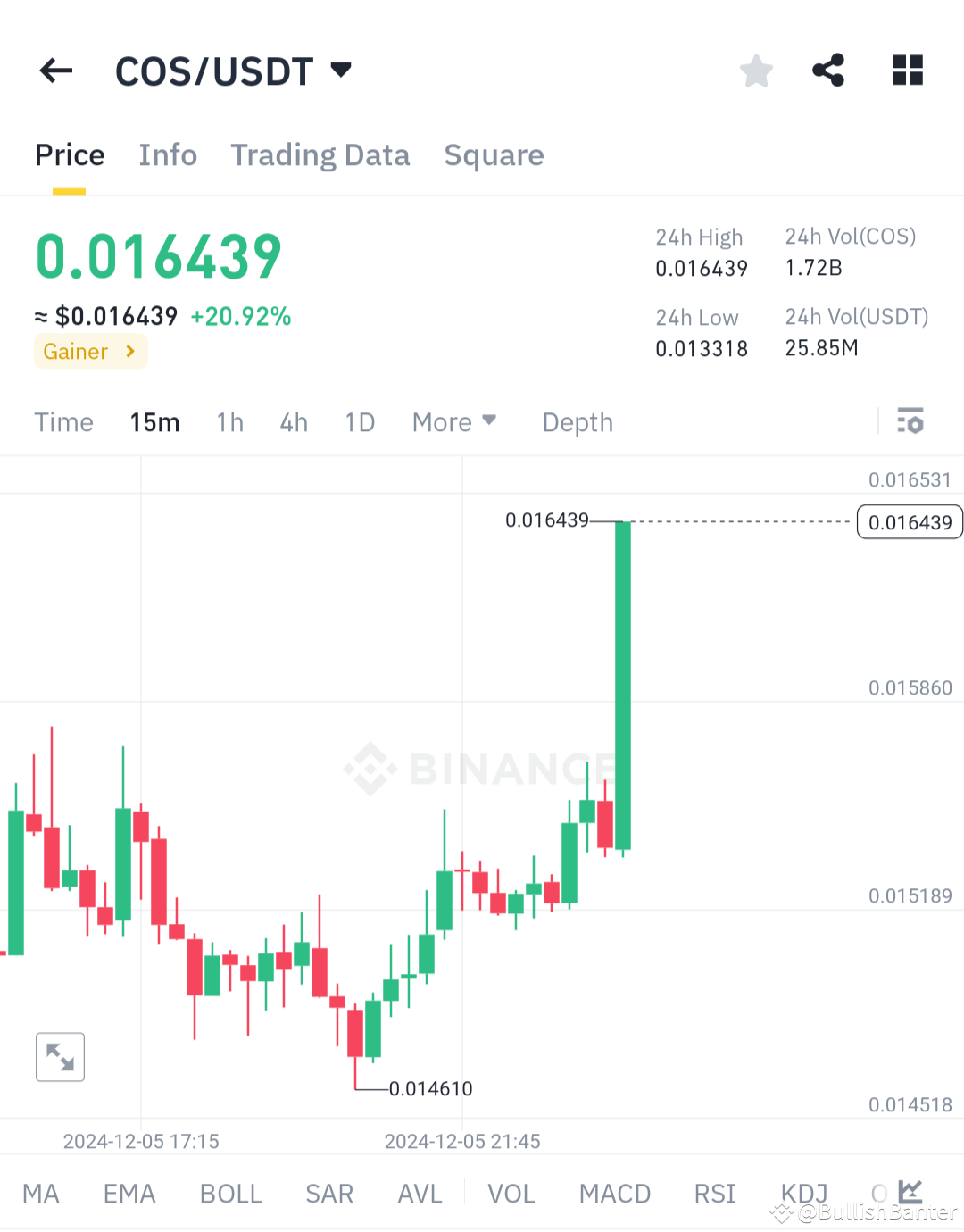Select the chart type icon bottom right
This screenshot has width=964, height=1232.
click(910, 1193)
